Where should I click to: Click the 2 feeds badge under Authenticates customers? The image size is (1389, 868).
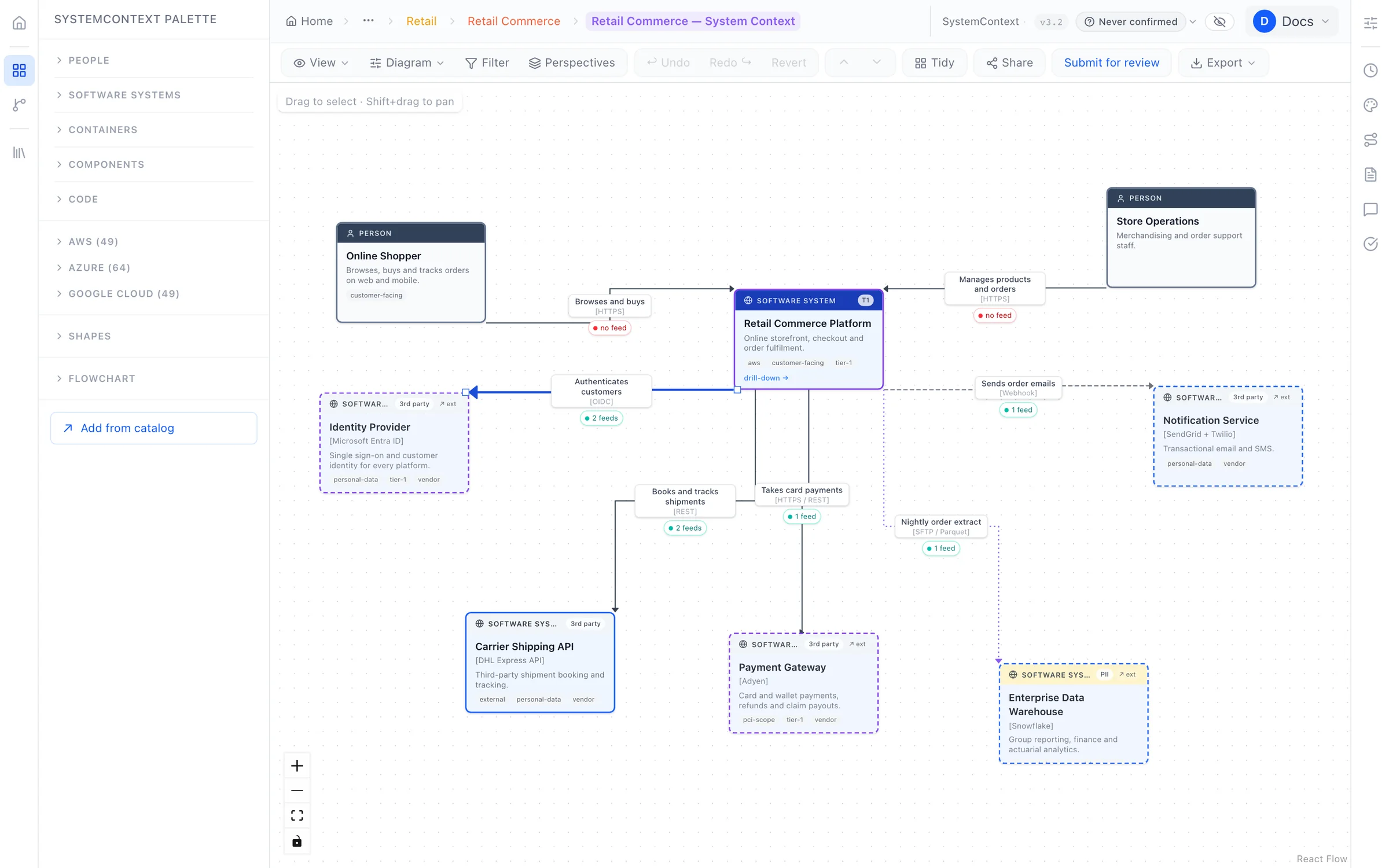601,418
